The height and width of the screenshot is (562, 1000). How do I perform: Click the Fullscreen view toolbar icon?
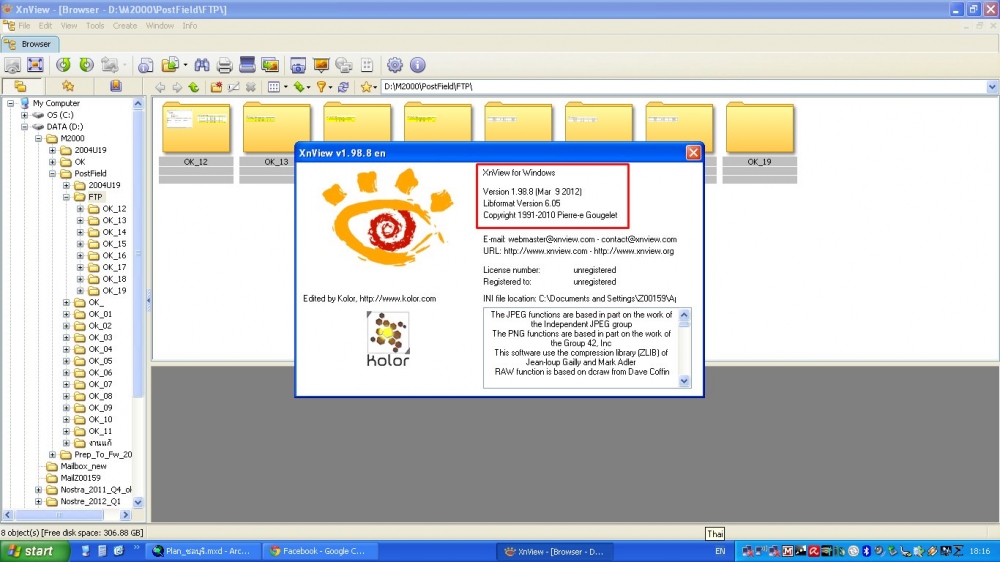coord(35,64)
